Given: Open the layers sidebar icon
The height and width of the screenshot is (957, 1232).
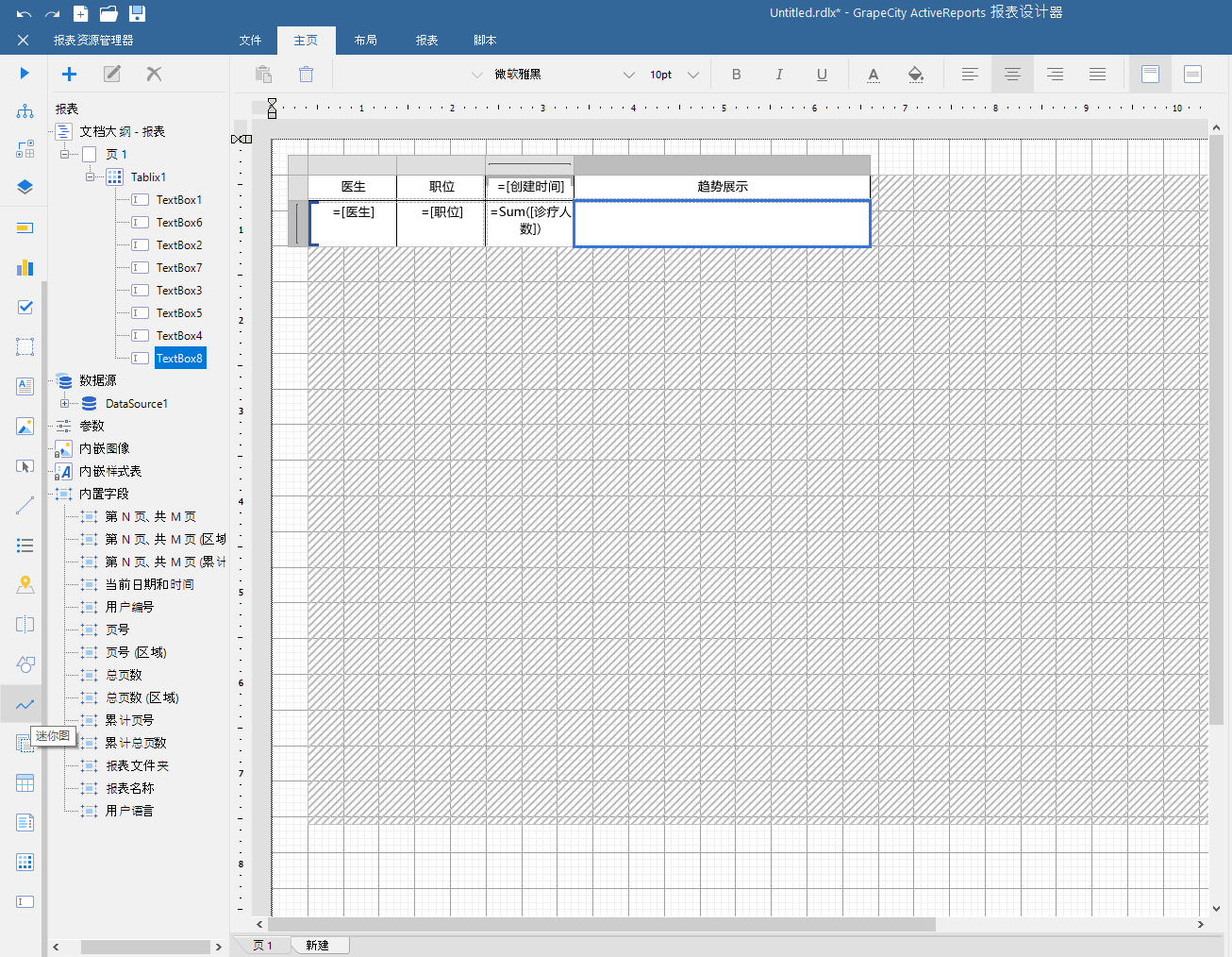Looking at the screenshot, I should (25, 187).
